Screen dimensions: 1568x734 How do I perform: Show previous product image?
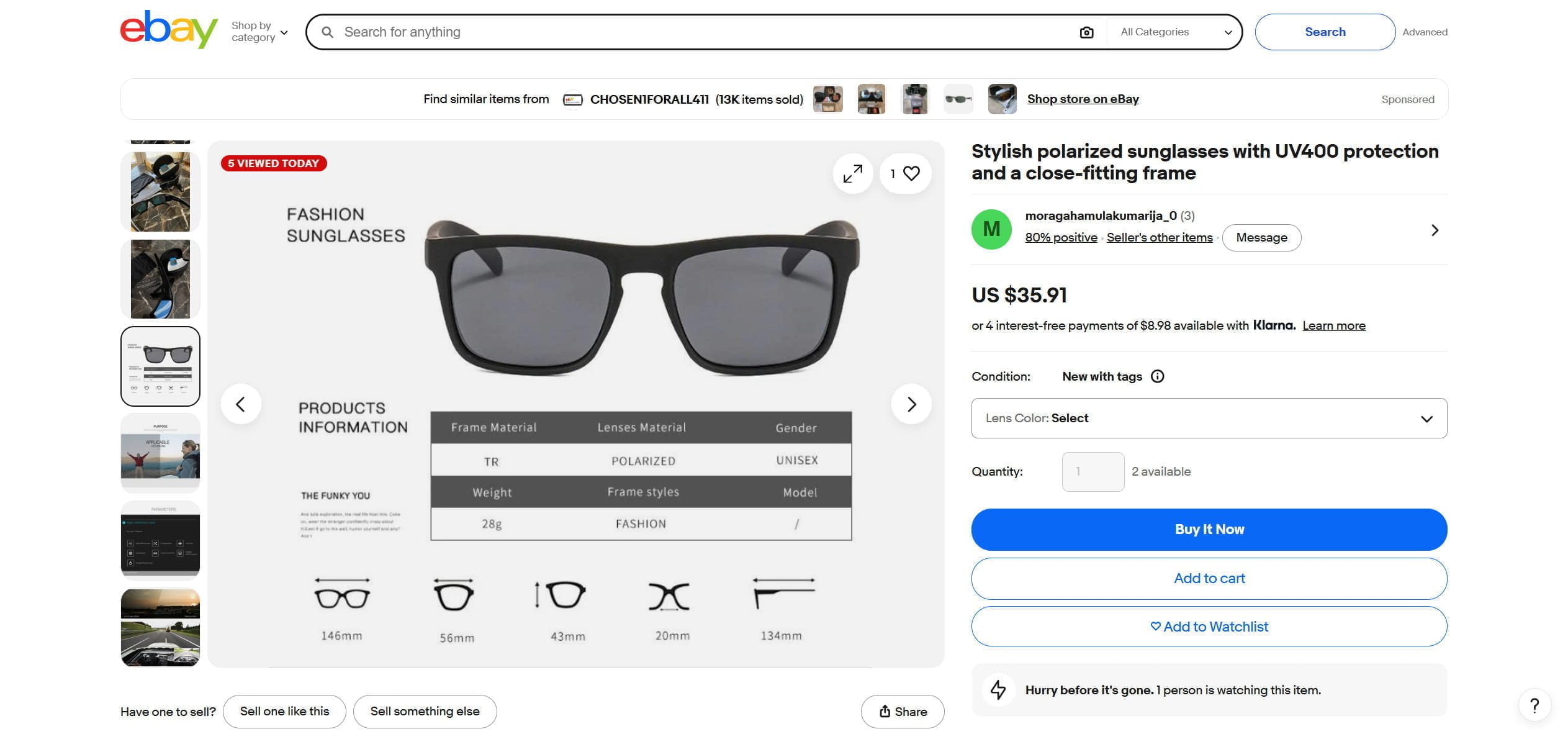(x=241, y=404)
